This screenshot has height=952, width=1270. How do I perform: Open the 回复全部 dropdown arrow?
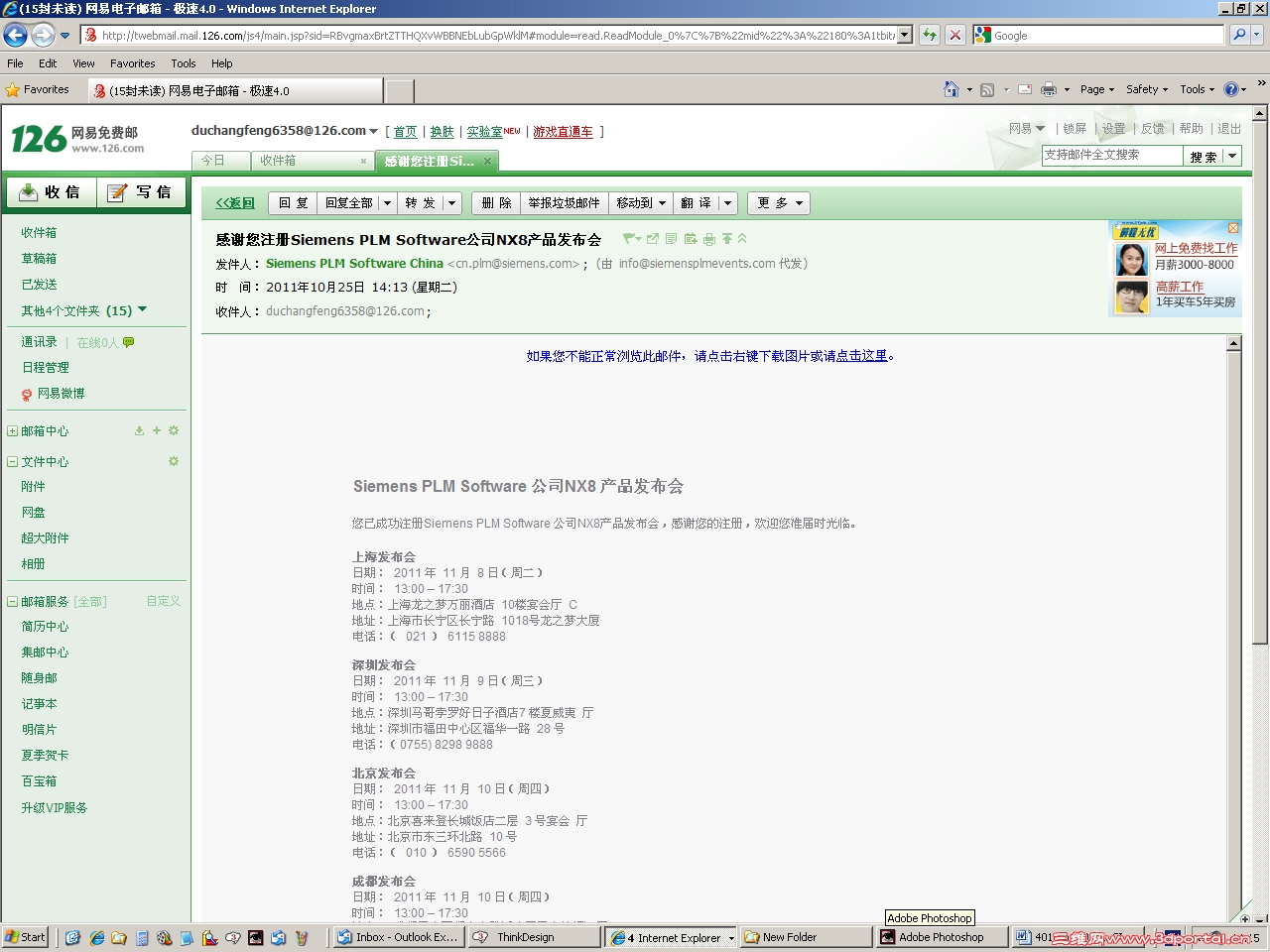(387, 203)
